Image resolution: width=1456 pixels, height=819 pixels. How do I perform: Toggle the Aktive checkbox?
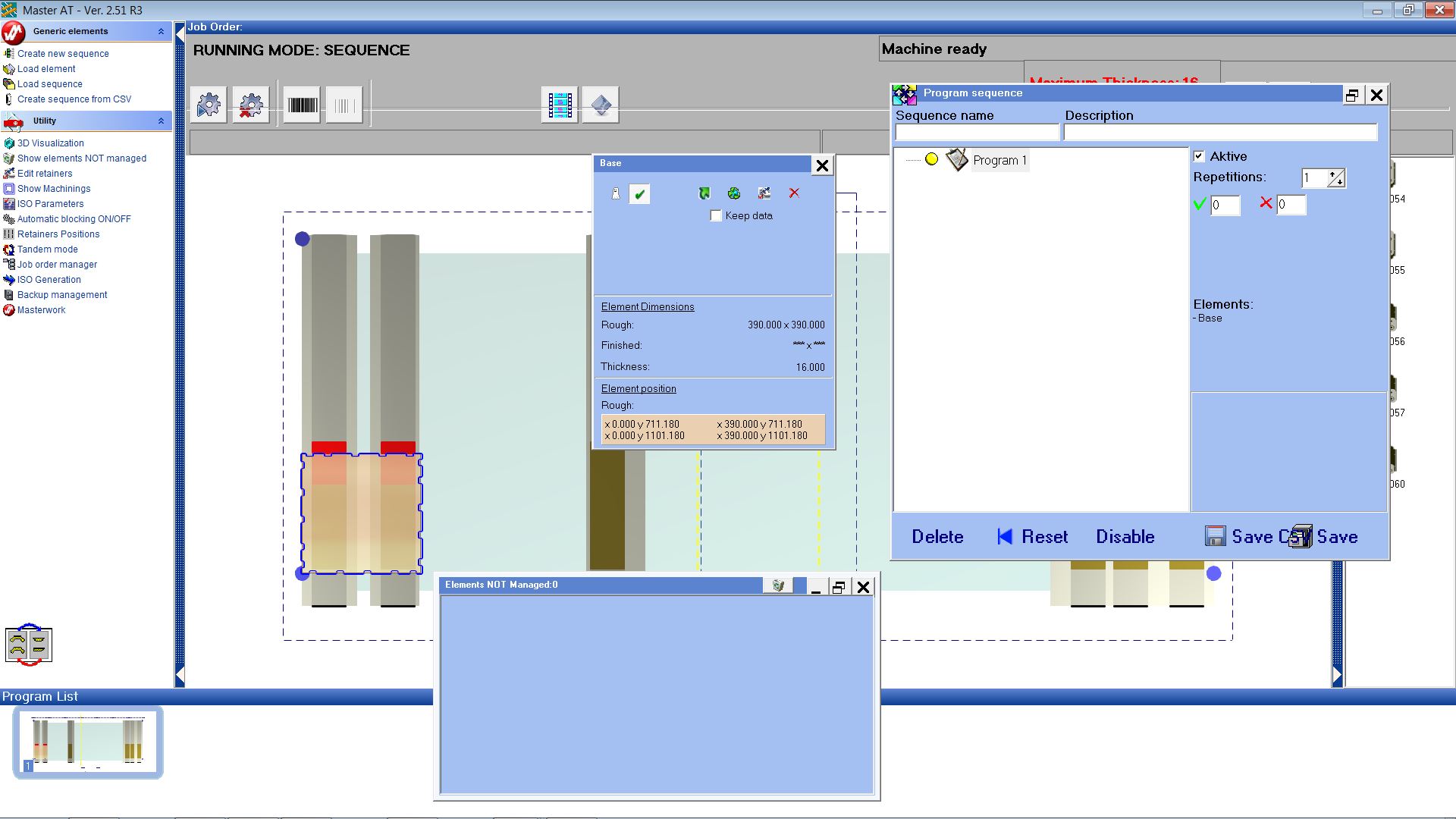pos(1199,156)
